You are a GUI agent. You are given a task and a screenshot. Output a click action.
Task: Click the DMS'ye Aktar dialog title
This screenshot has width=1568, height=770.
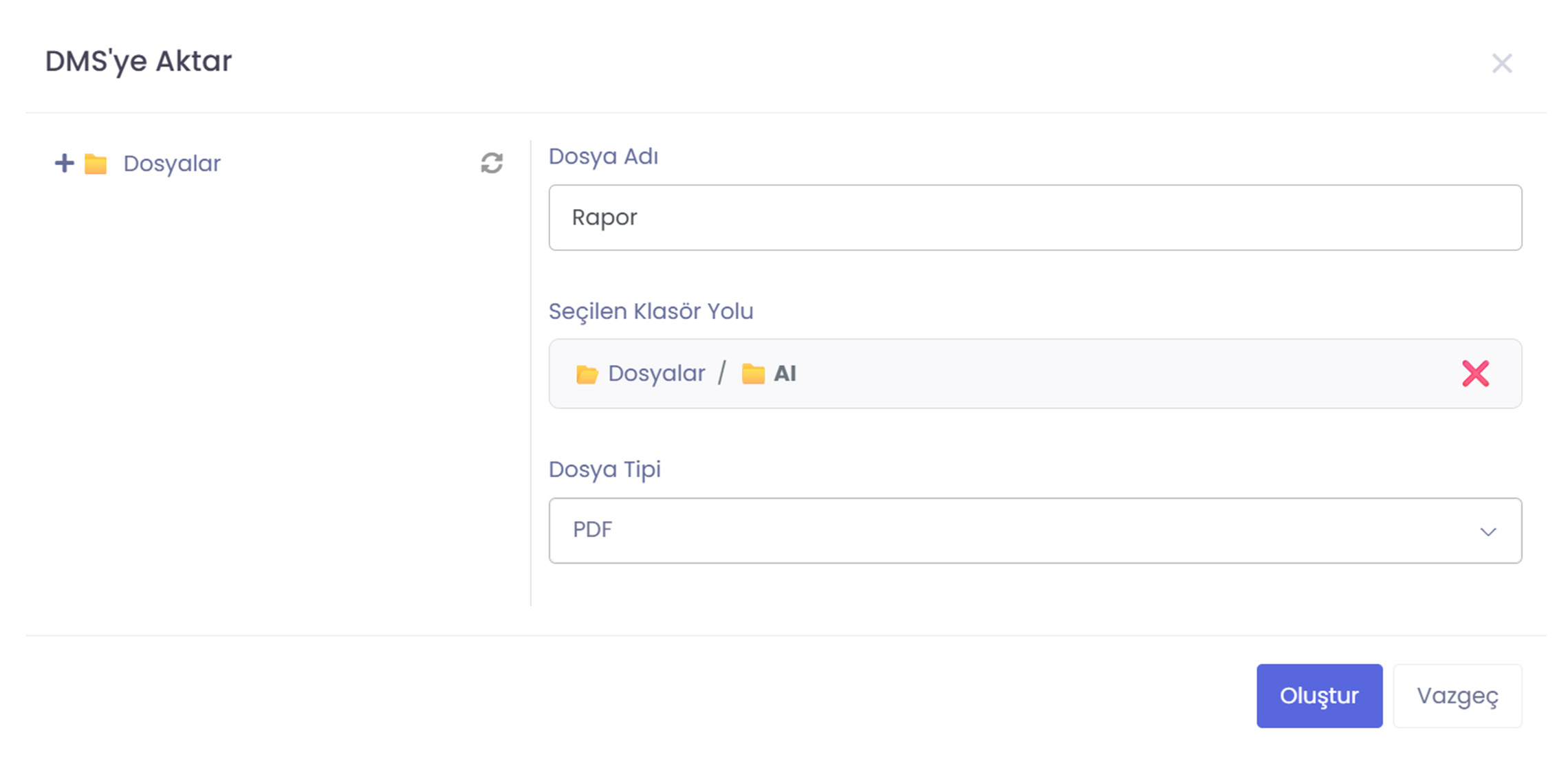click(138, 61)
